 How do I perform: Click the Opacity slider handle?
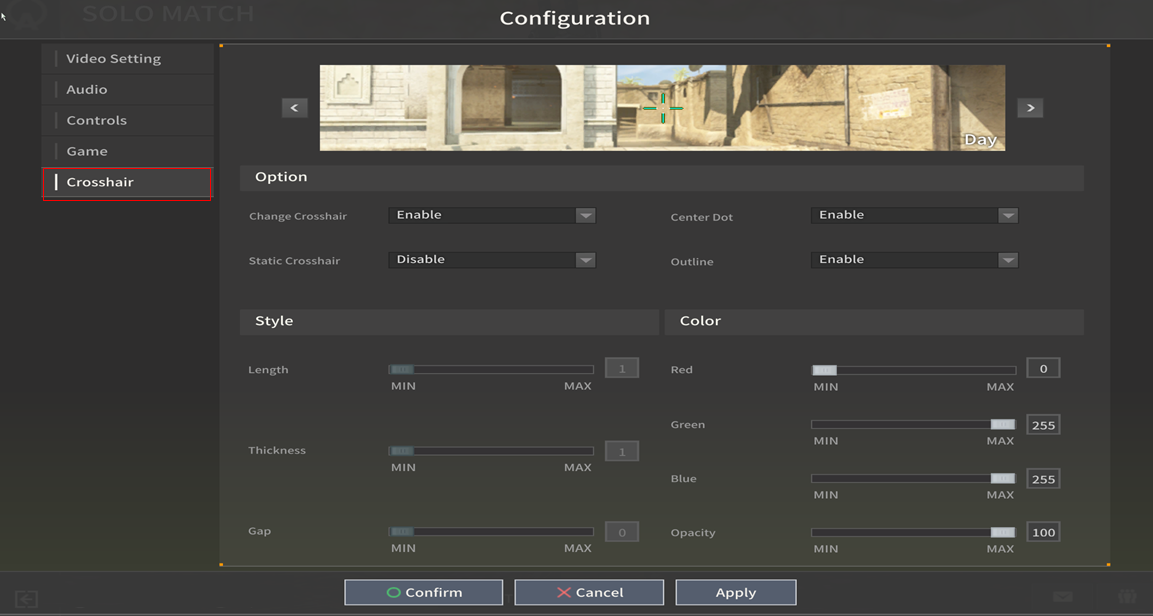pos(1002,533)
